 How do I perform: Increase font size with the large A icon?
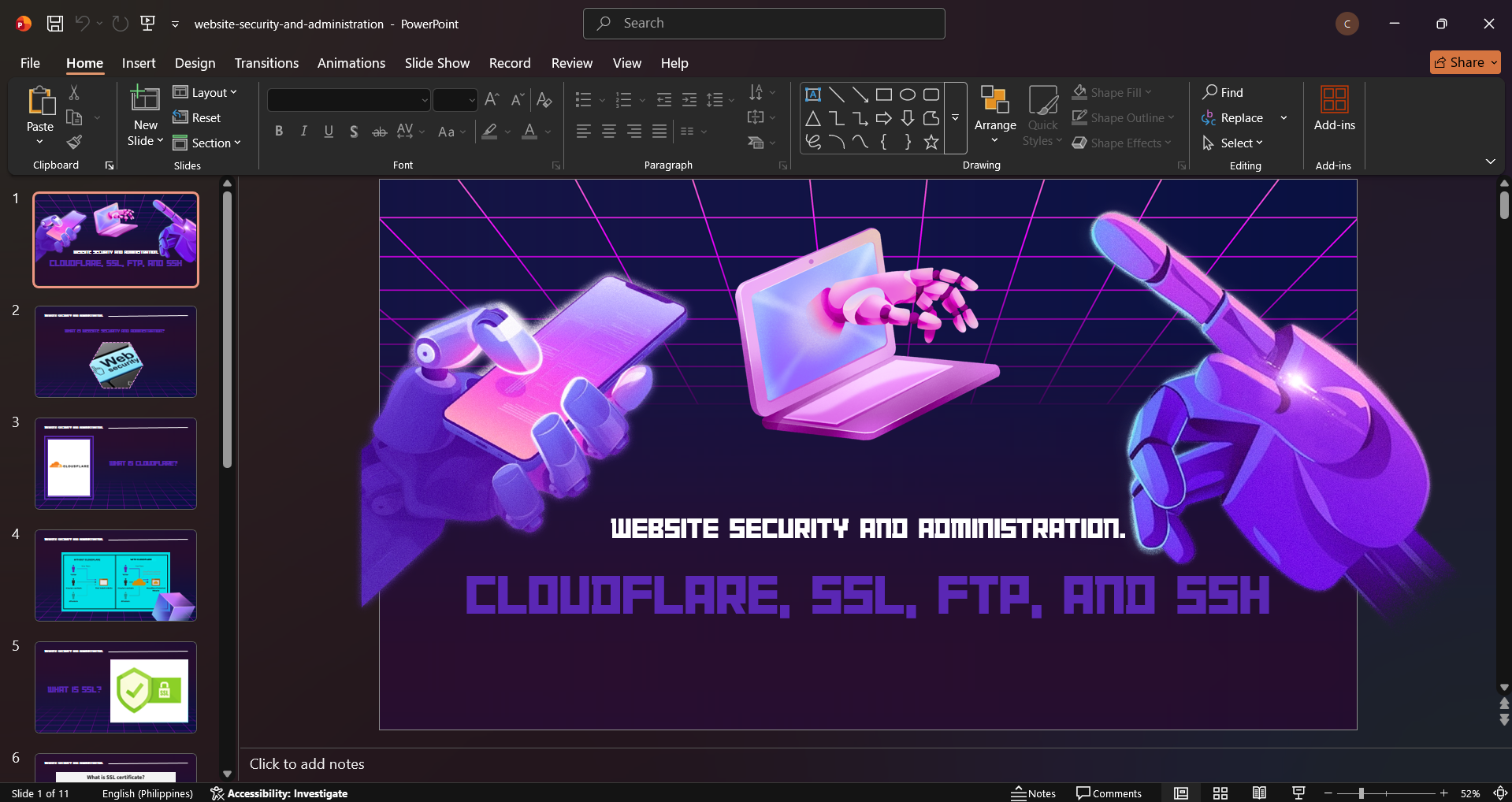click(x=492, y=99)
